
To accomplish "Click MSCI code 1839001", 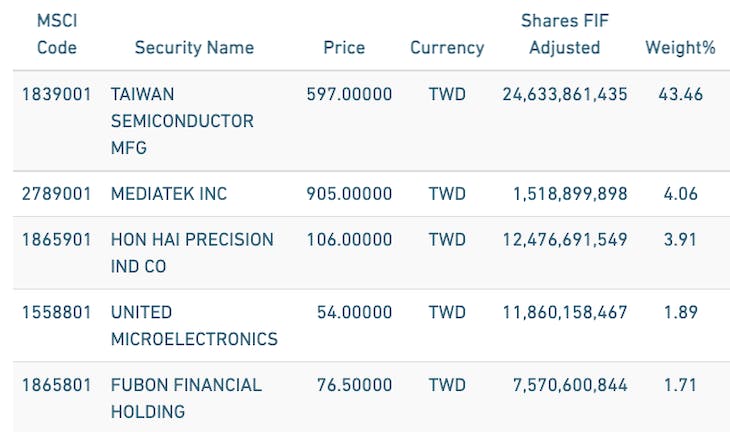I will click(x=56, y=94).
